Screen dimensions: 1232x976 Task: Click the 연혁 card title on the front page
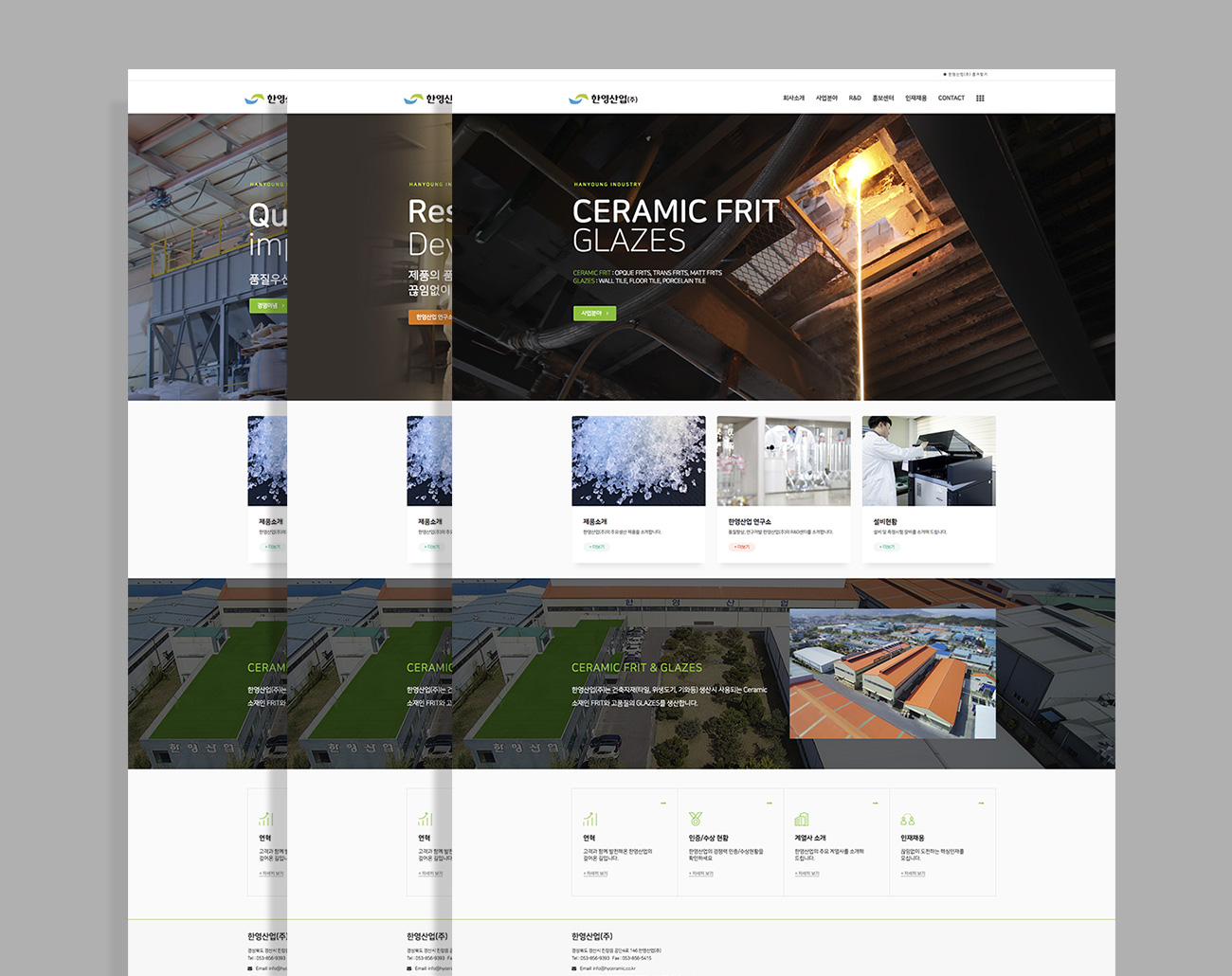(x=589, y=839)
